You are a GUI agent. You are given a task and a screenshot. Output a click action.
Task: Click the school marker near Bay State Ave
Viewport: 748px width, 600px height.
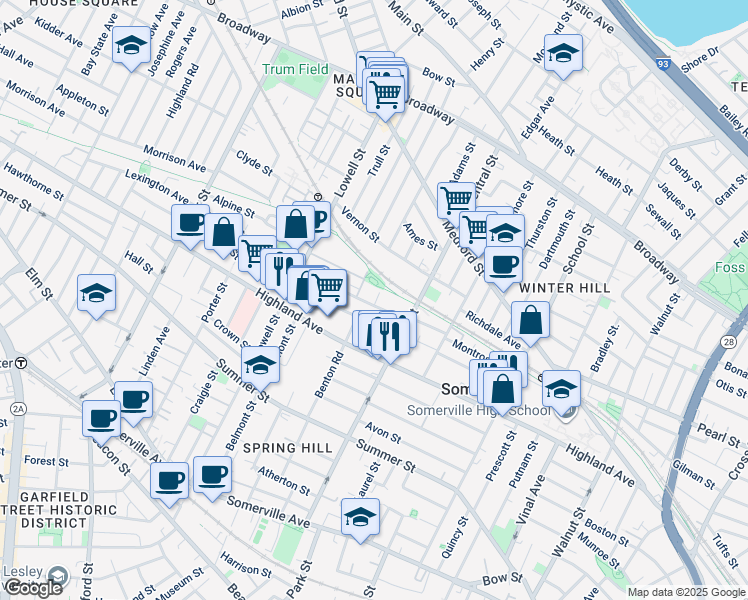click(x=131, y=46)
